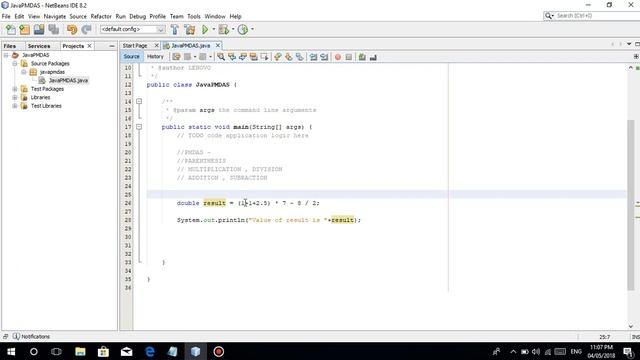Debug the project

223,29
